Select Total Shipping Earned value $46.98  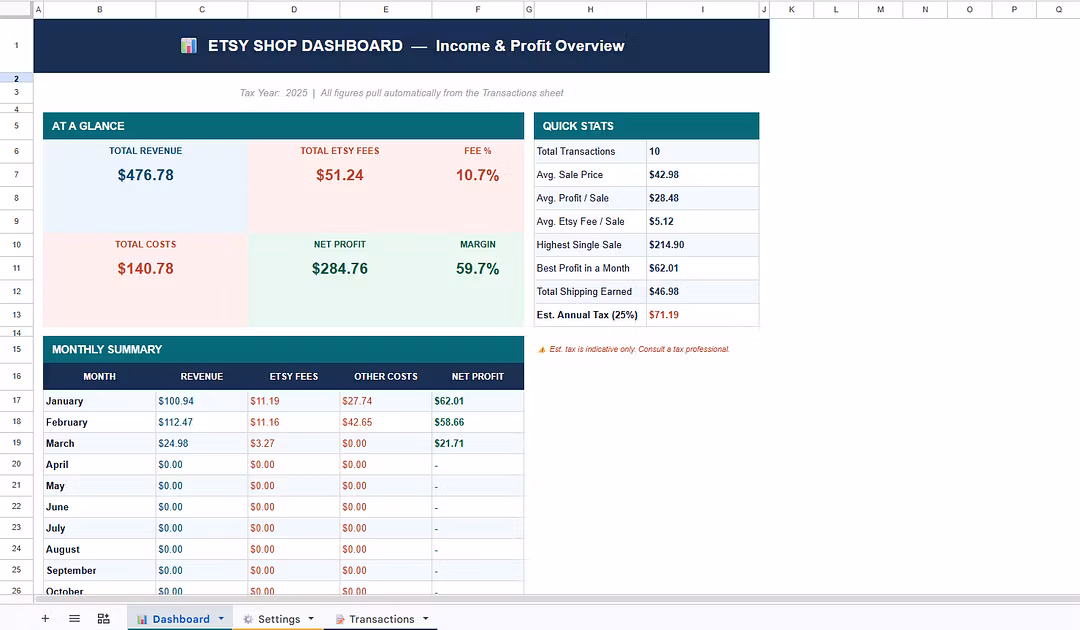point(703,292)
